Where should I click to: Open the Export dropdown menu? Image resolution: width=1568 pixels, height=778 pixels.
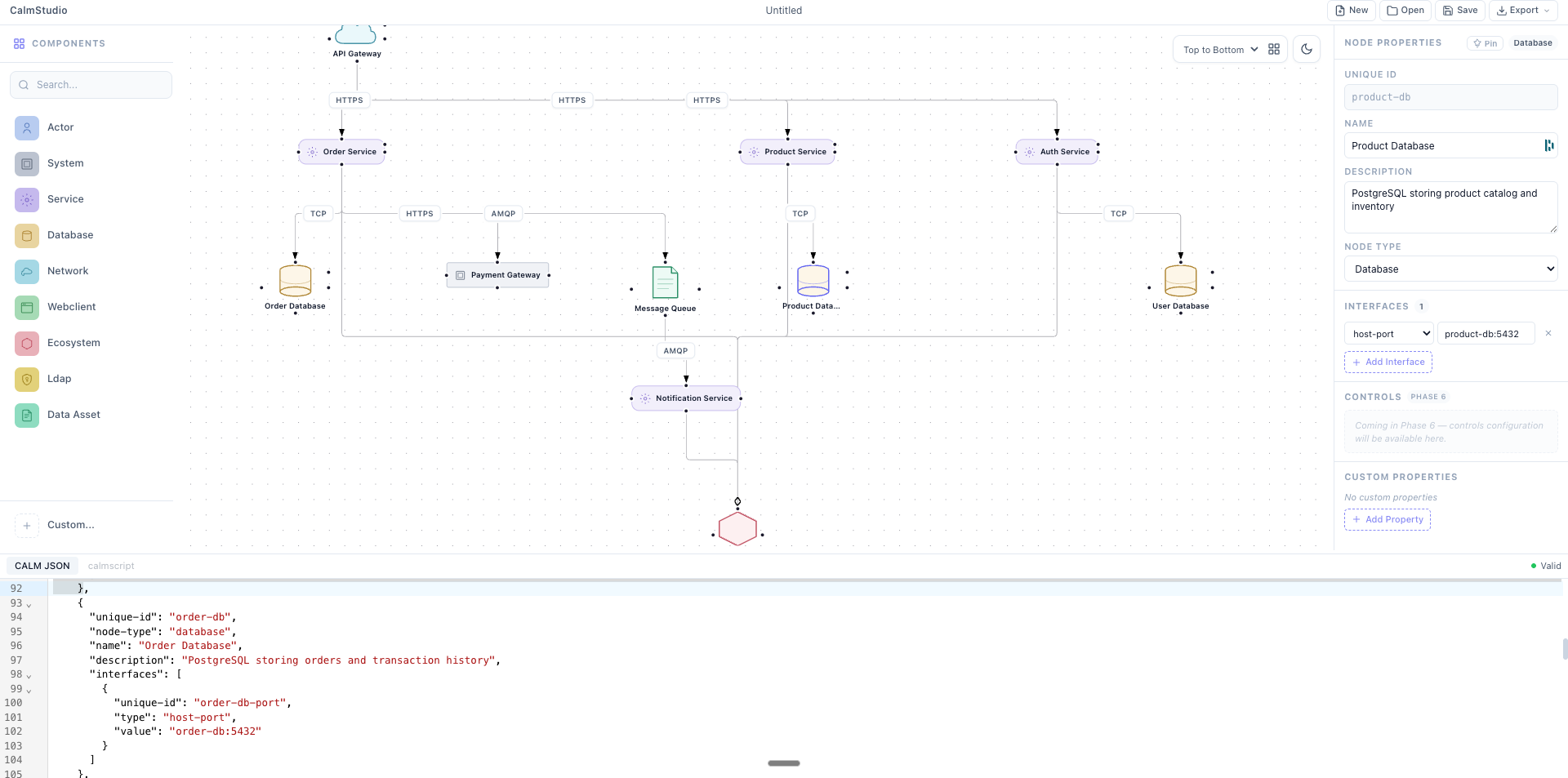pyautogui.click(x=1523, y=11)
